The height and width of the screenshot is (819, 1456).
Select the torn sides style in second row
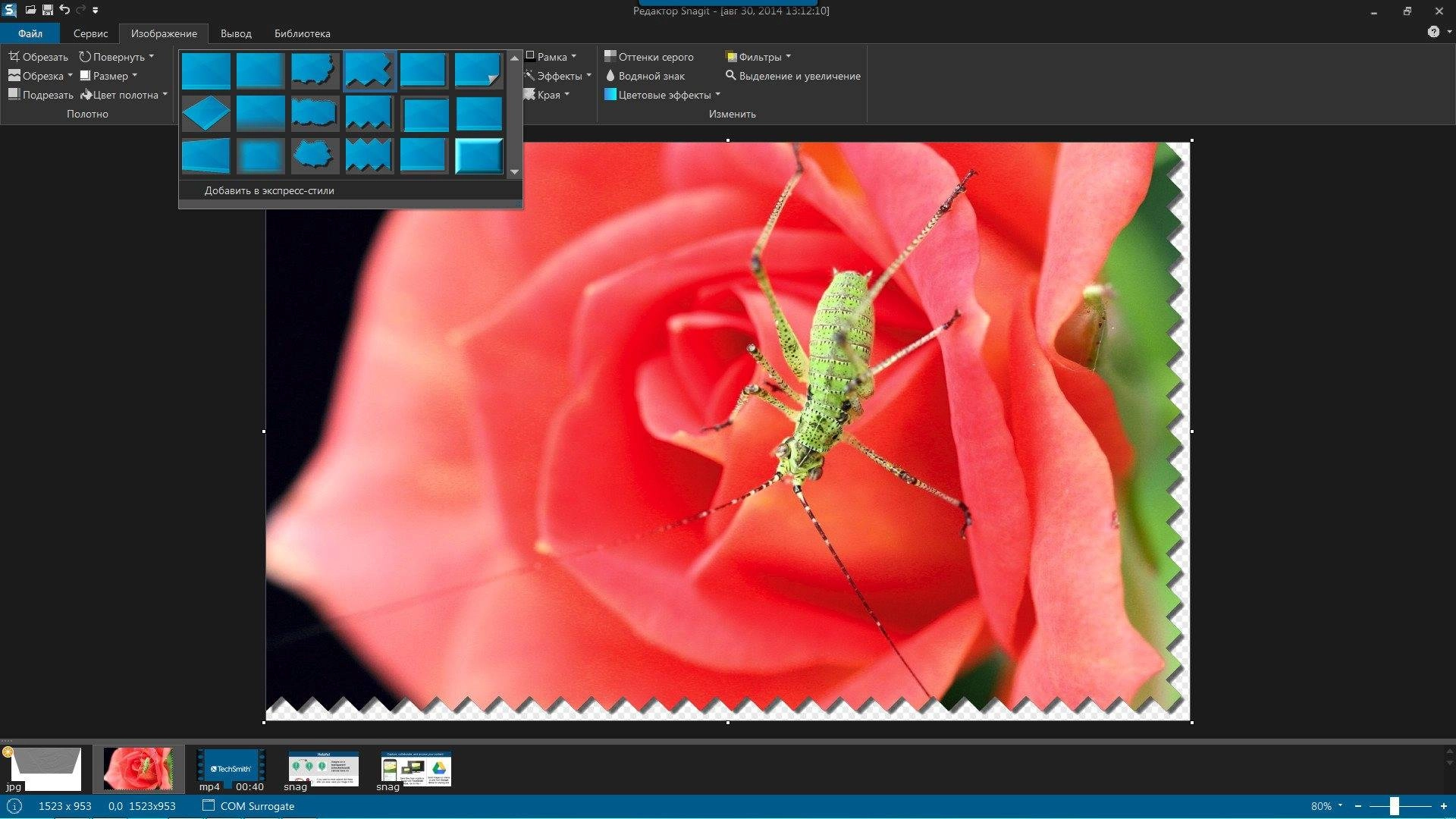pyautogui.click(x=315, y=113)
